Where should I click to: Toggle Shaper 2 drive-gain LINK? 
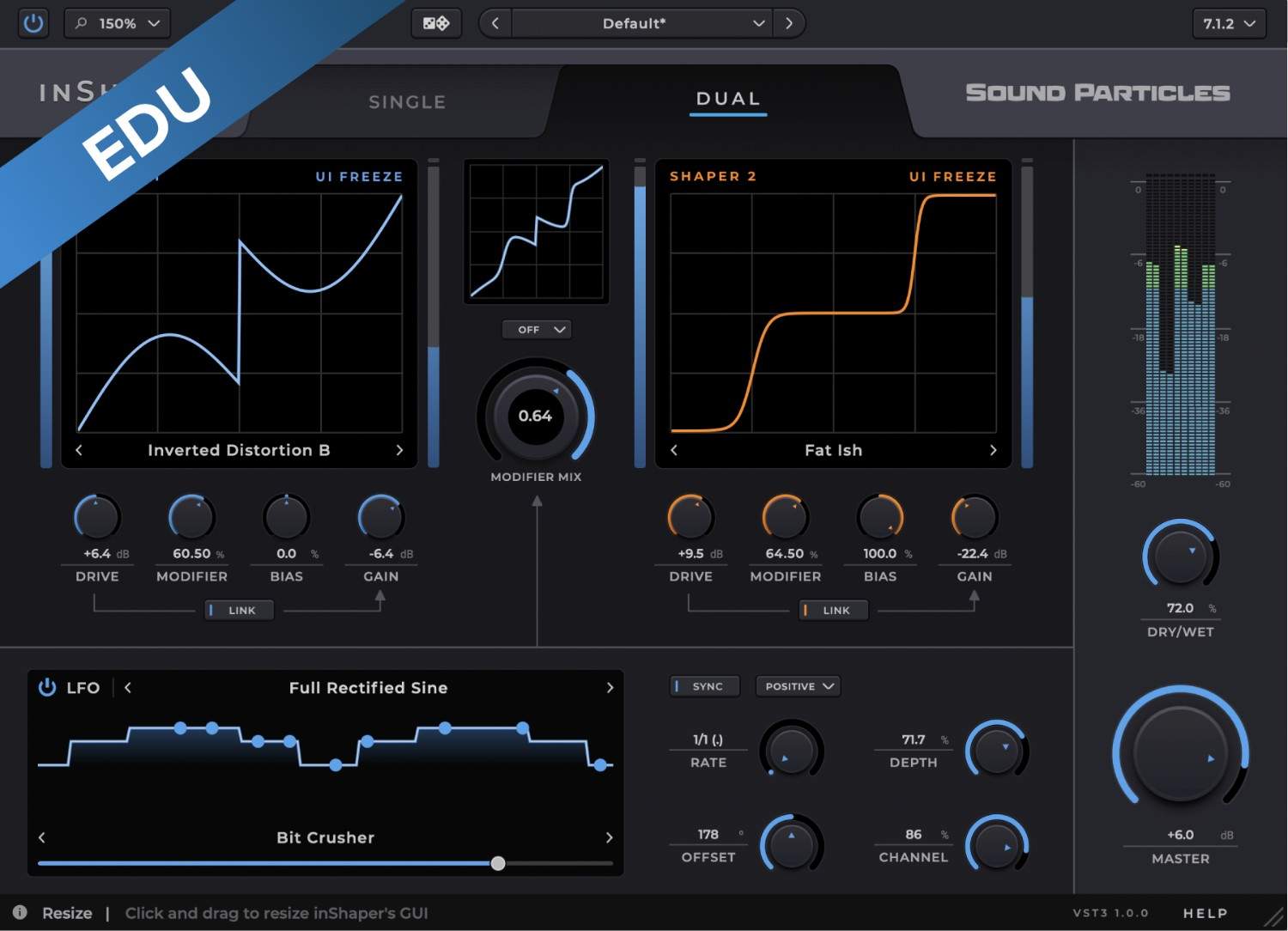click(x=834, y=610)
